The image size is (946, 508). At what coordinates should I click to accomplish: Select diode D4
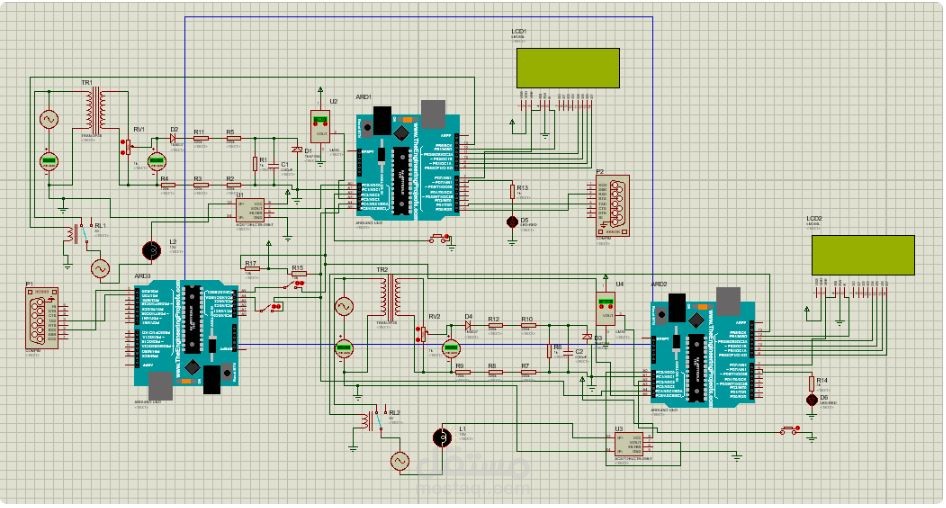point(469,325)
